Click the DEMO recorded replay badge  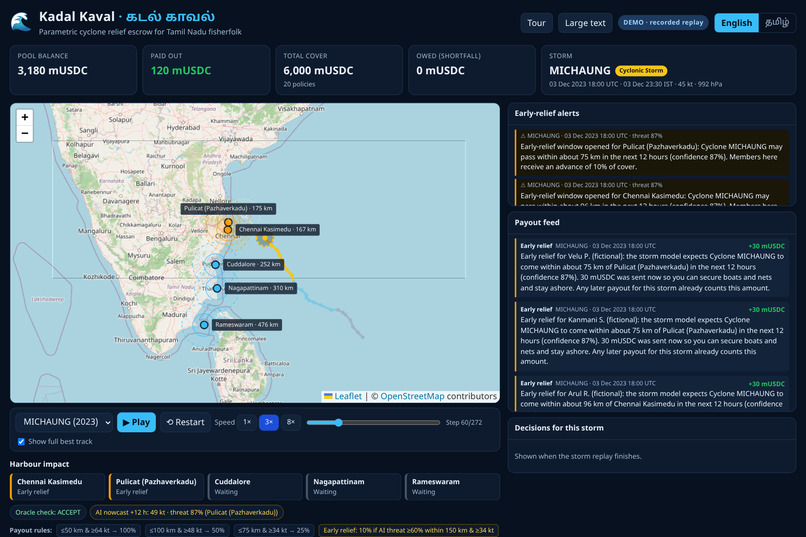663,23
